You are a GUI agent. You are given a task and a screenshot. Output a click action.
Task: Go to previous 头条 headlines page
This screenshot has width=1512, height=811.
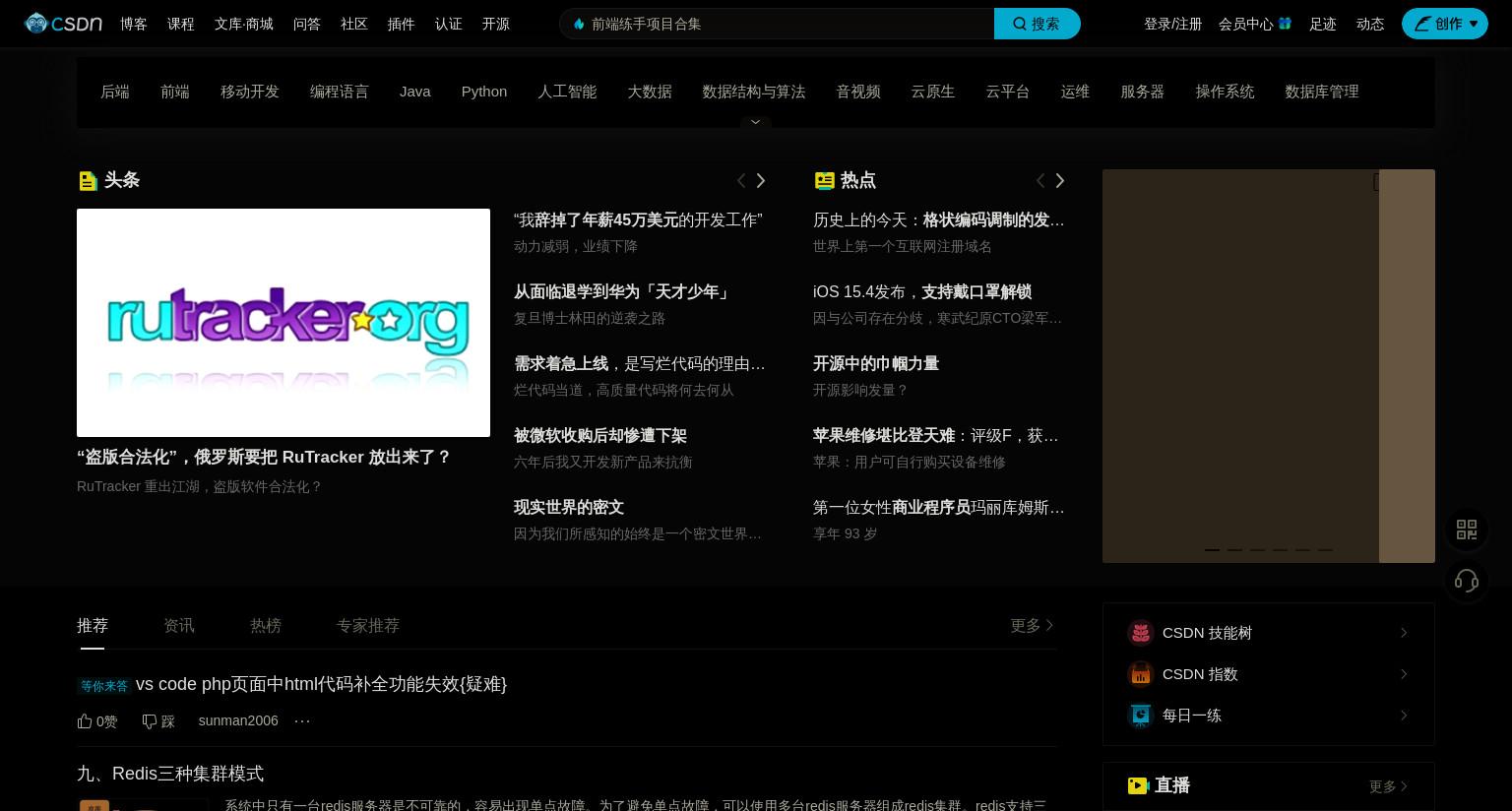pos(741,180)
